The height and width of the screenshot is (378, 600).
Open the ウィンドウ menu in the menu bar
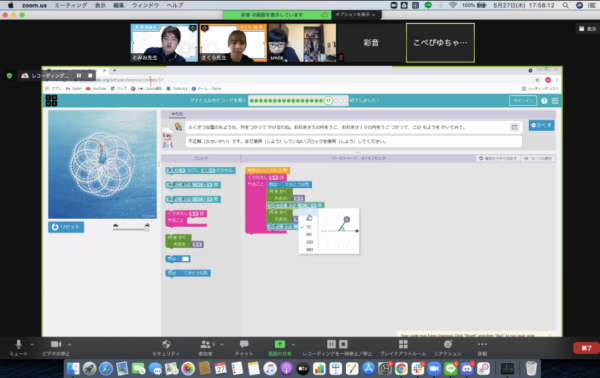(145, 5)
